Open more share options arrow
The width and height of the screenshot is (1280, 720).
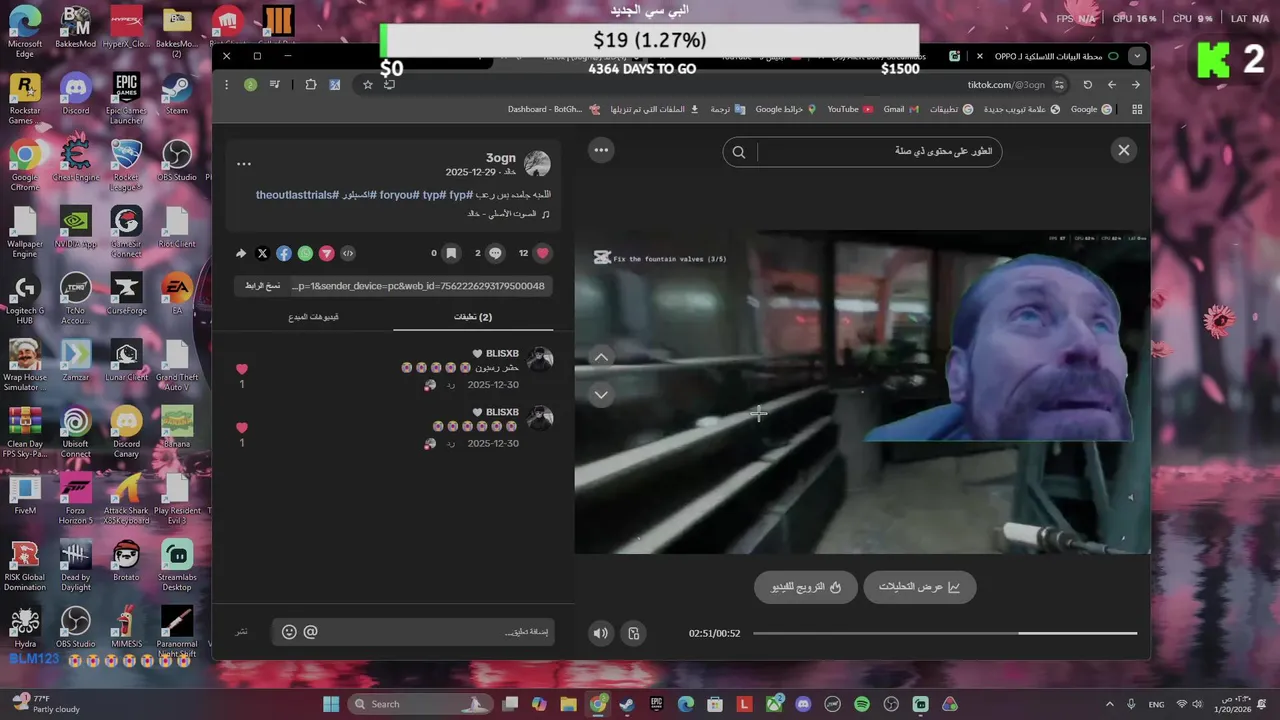click(x=241, y=253)
